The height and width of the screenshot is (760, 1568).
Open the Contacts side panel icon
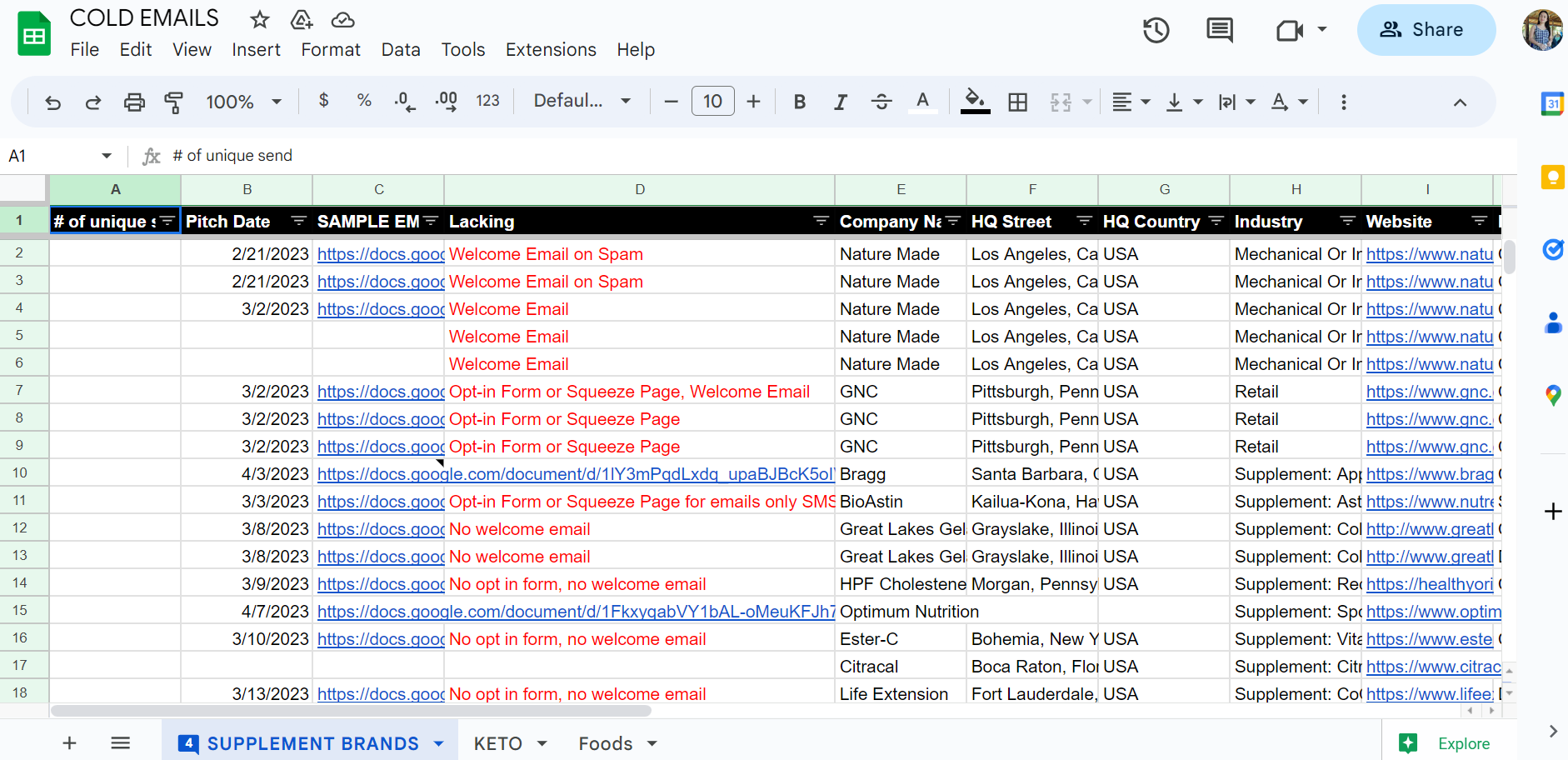(1552, 322)
